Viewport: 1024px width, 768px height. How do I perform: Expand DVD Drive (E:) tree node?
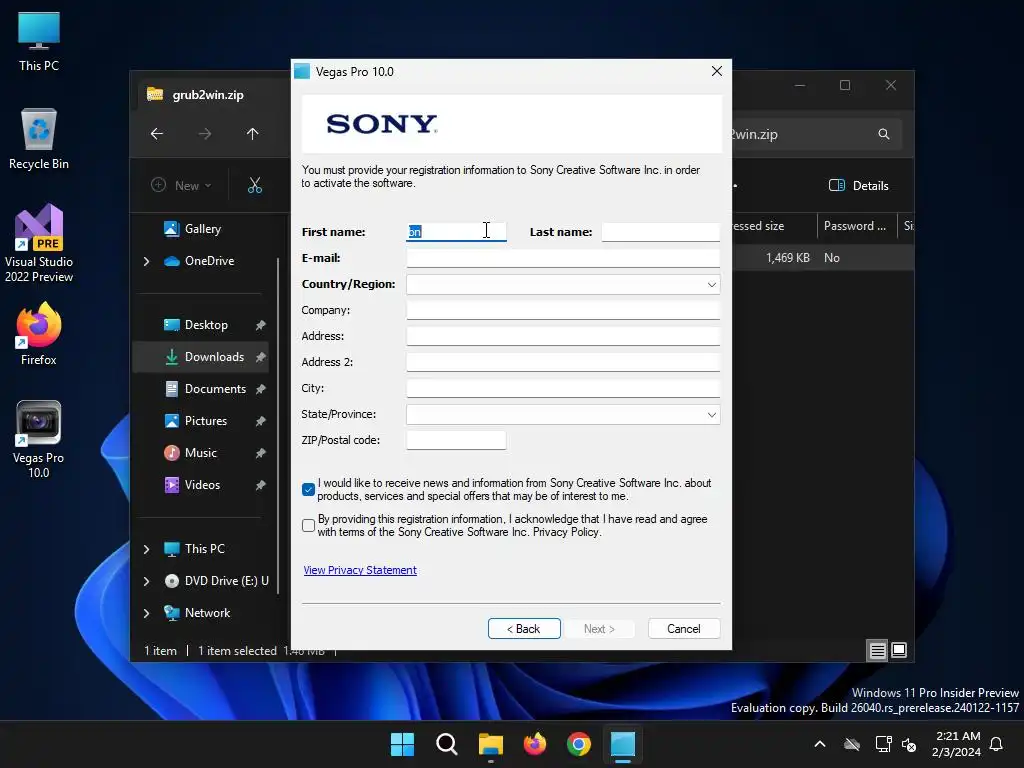[x=146, y=581]
